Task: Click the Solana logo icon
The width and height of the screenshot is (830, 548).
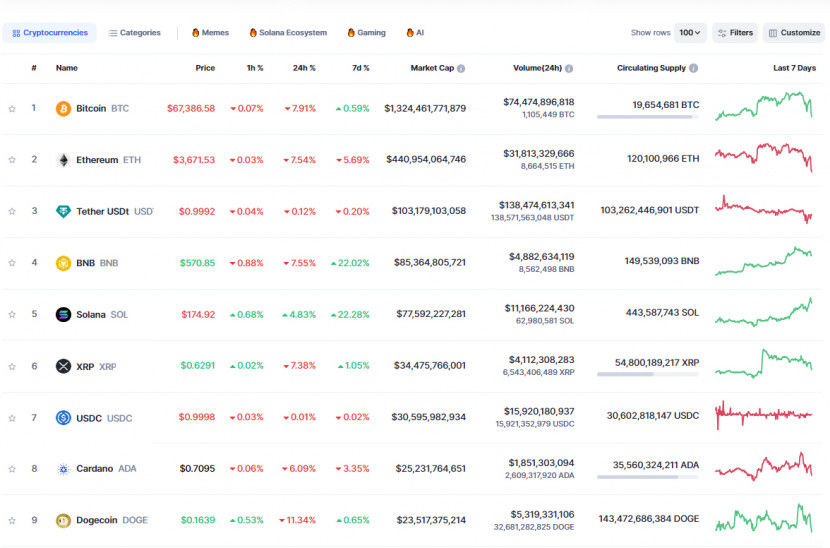Action: pos(63,315)
